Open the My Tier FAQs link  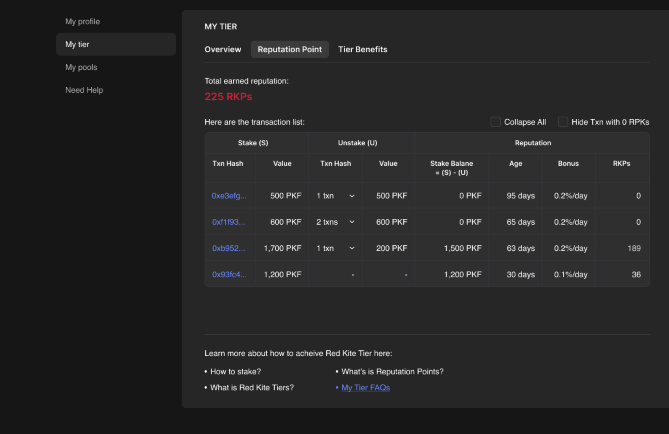[x=366, y=387]
